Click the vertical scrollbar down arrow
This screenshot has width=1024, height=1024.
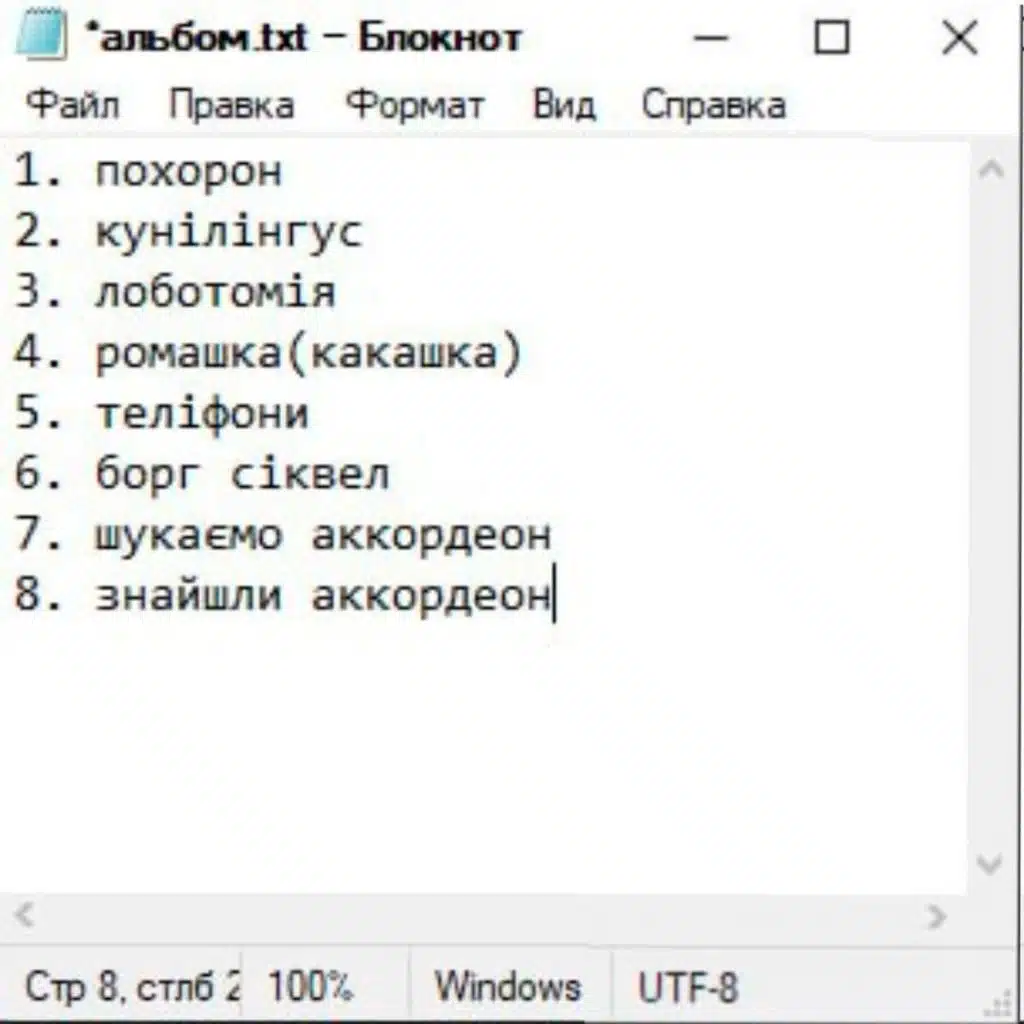click(991, 864)
